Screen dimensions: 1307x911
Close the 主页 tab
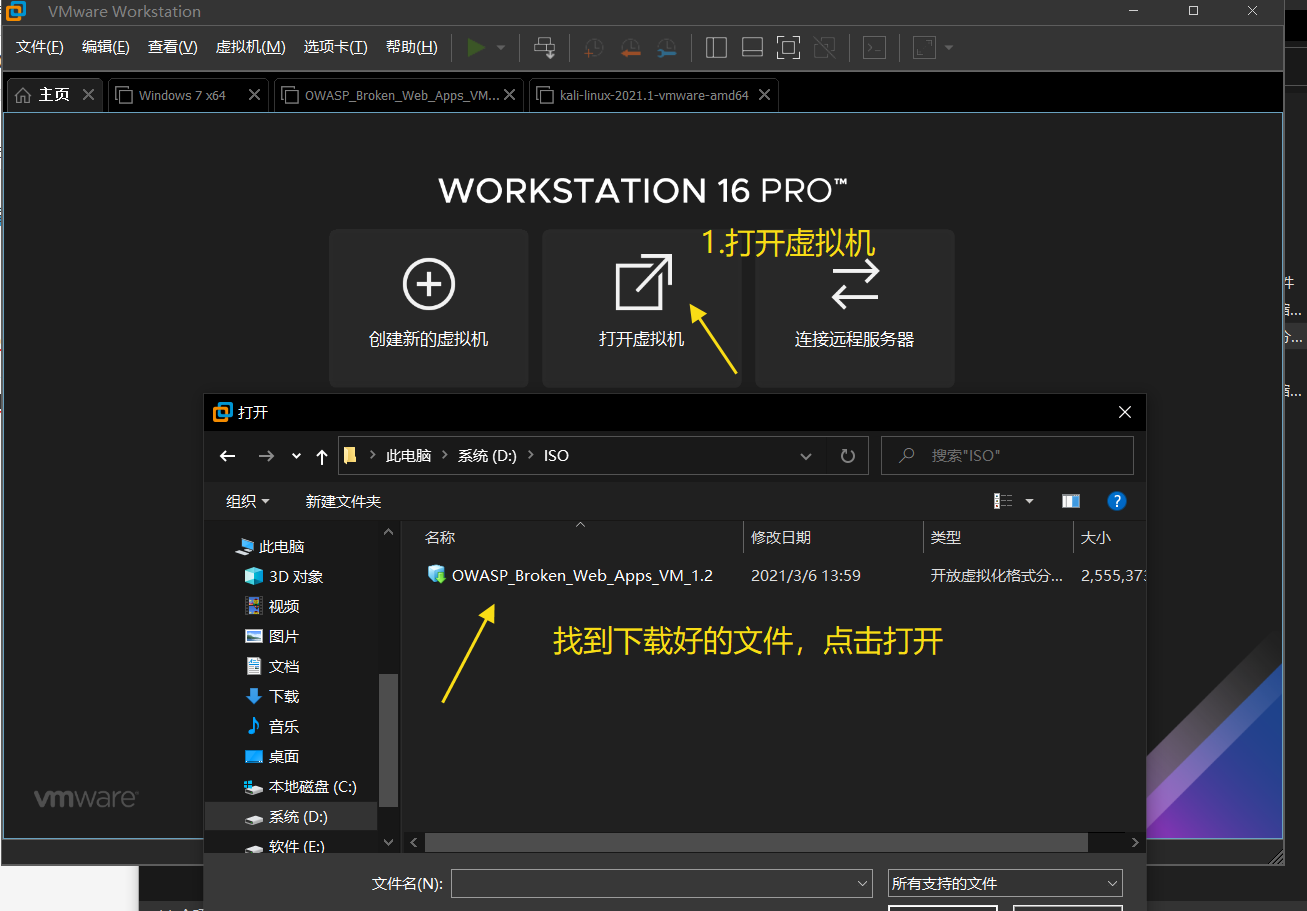(88, 95)
